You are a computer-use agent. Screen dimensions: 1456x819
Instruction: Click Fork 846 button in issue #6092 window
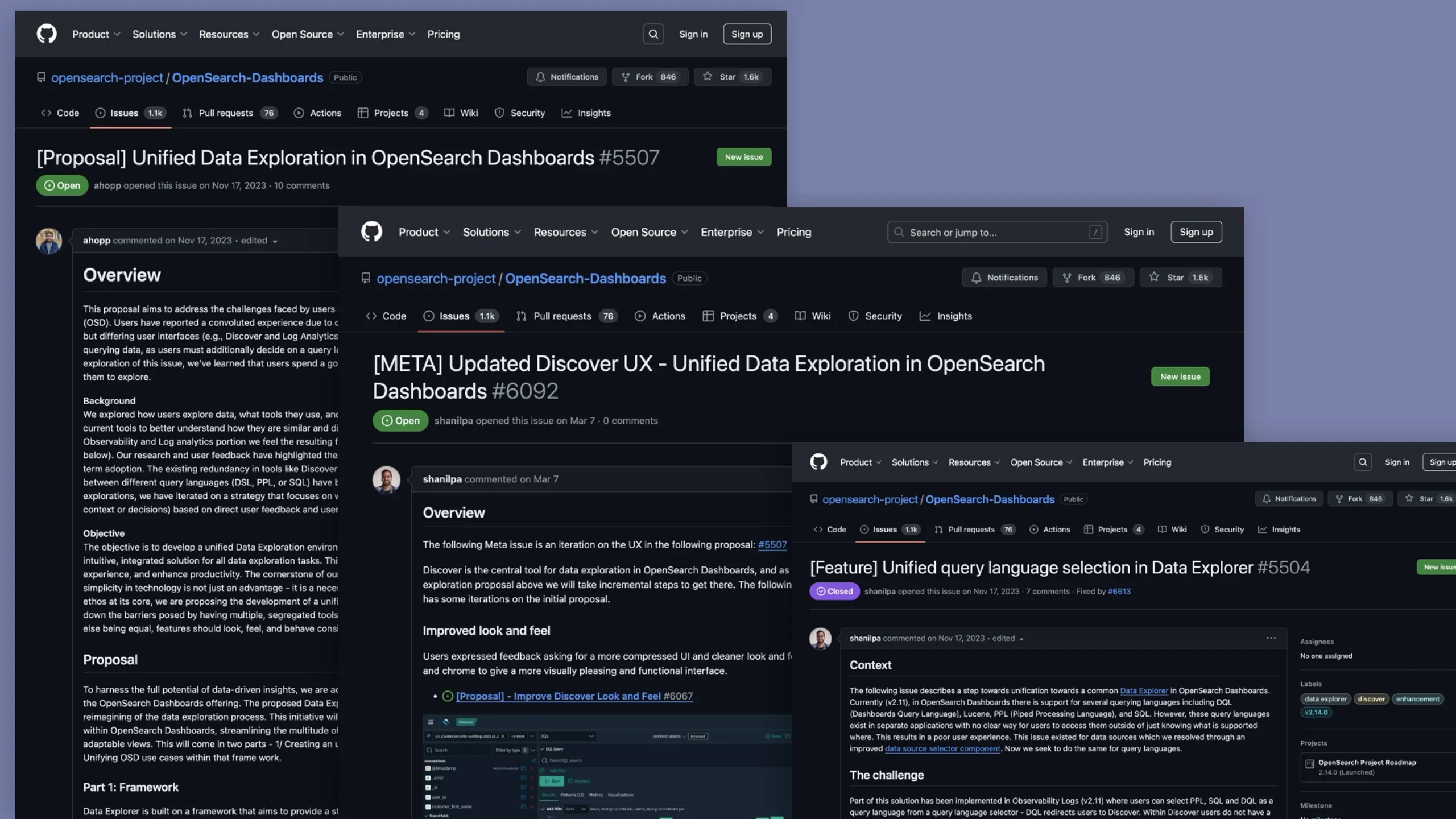point(1093,278)
